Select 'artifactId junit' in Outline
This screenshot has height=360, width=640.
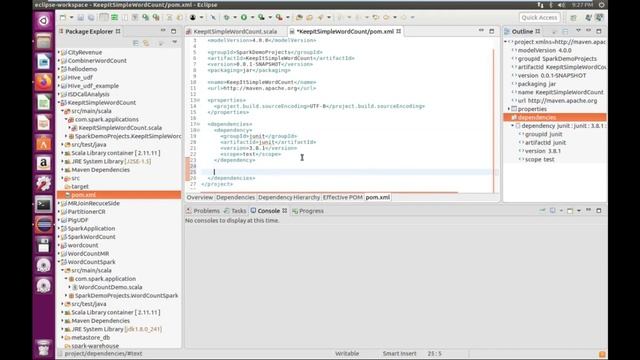pyautogui.click(x=545, y=143)
